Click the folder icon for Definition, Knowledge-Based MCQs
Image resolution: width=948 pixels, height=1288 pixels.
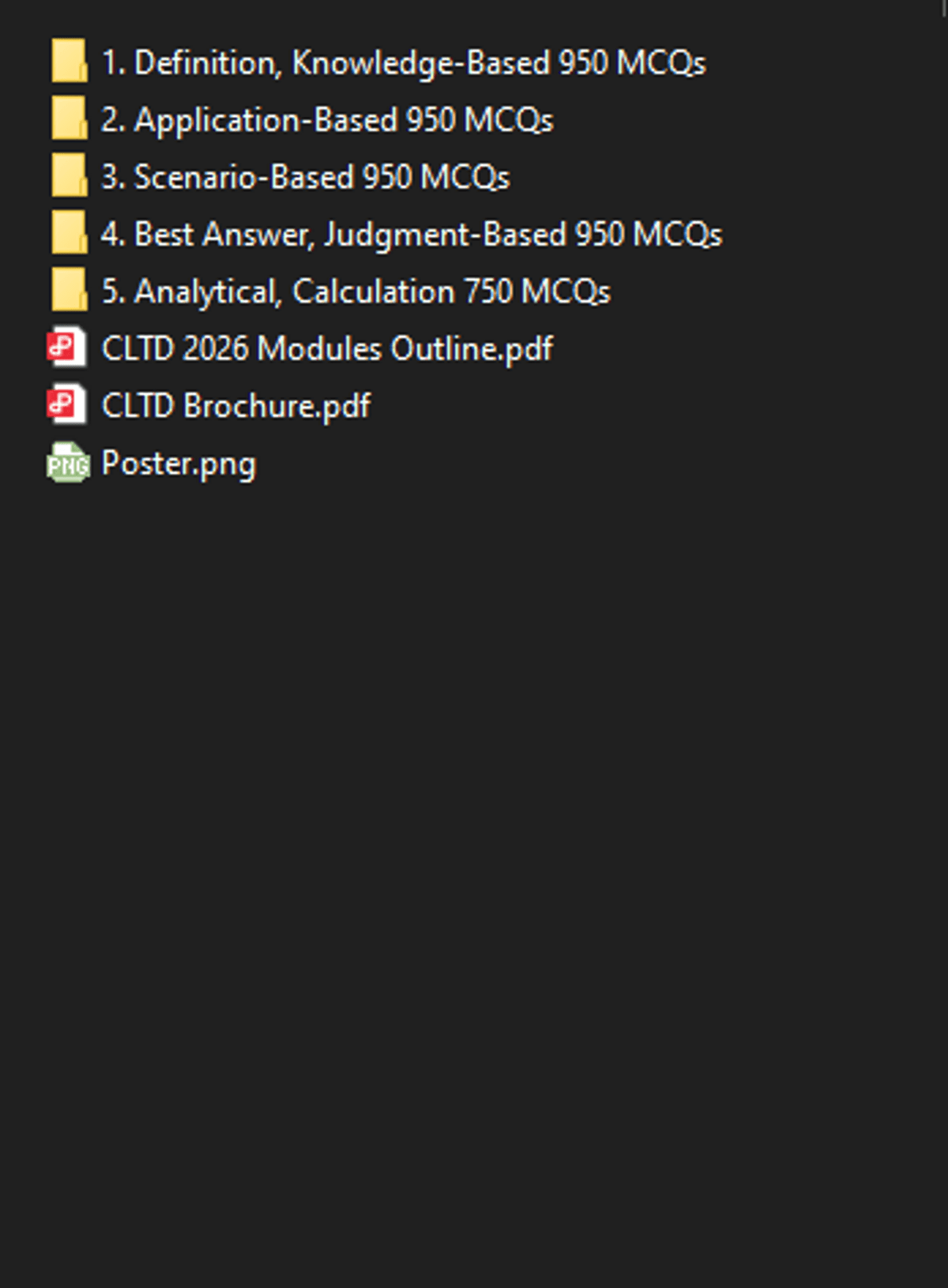coord(69,62)
